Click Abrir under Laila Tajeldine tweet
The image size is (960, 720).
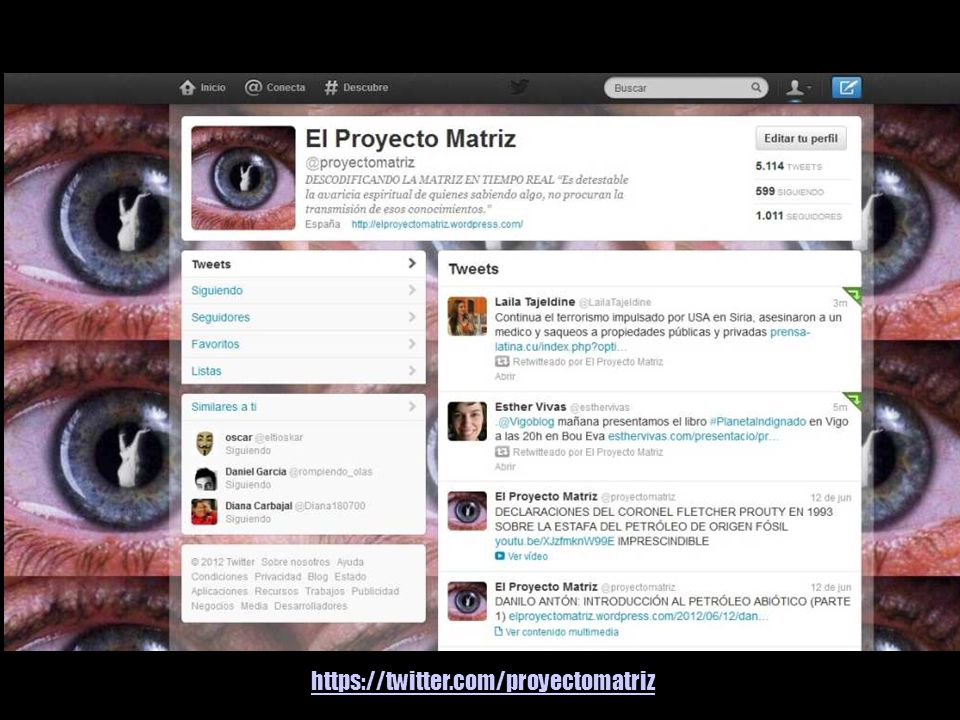coord(505,376)
